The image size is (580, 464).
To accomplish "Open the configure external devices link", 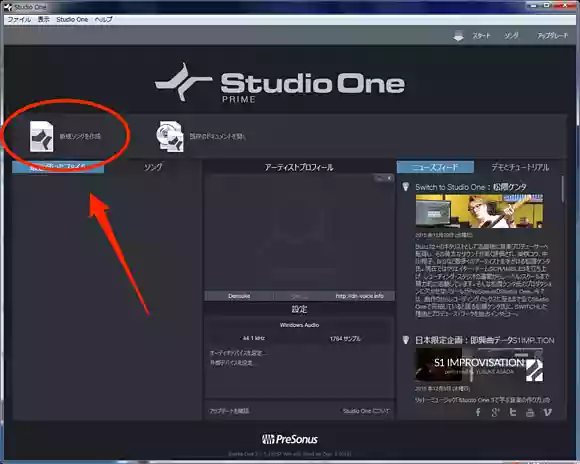I will tap(233, 363).
